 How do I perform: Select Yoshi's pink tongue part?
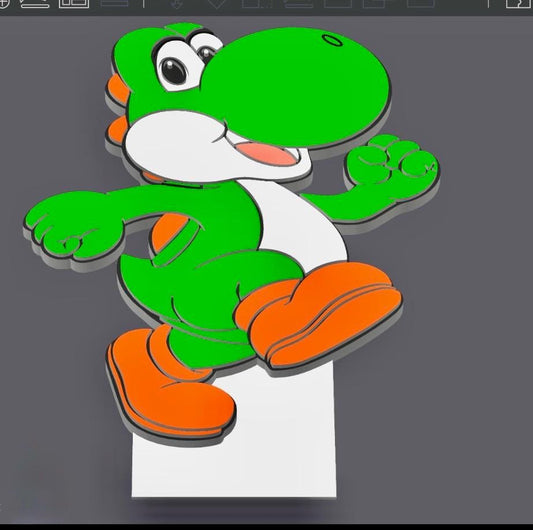tap(268, 154)
